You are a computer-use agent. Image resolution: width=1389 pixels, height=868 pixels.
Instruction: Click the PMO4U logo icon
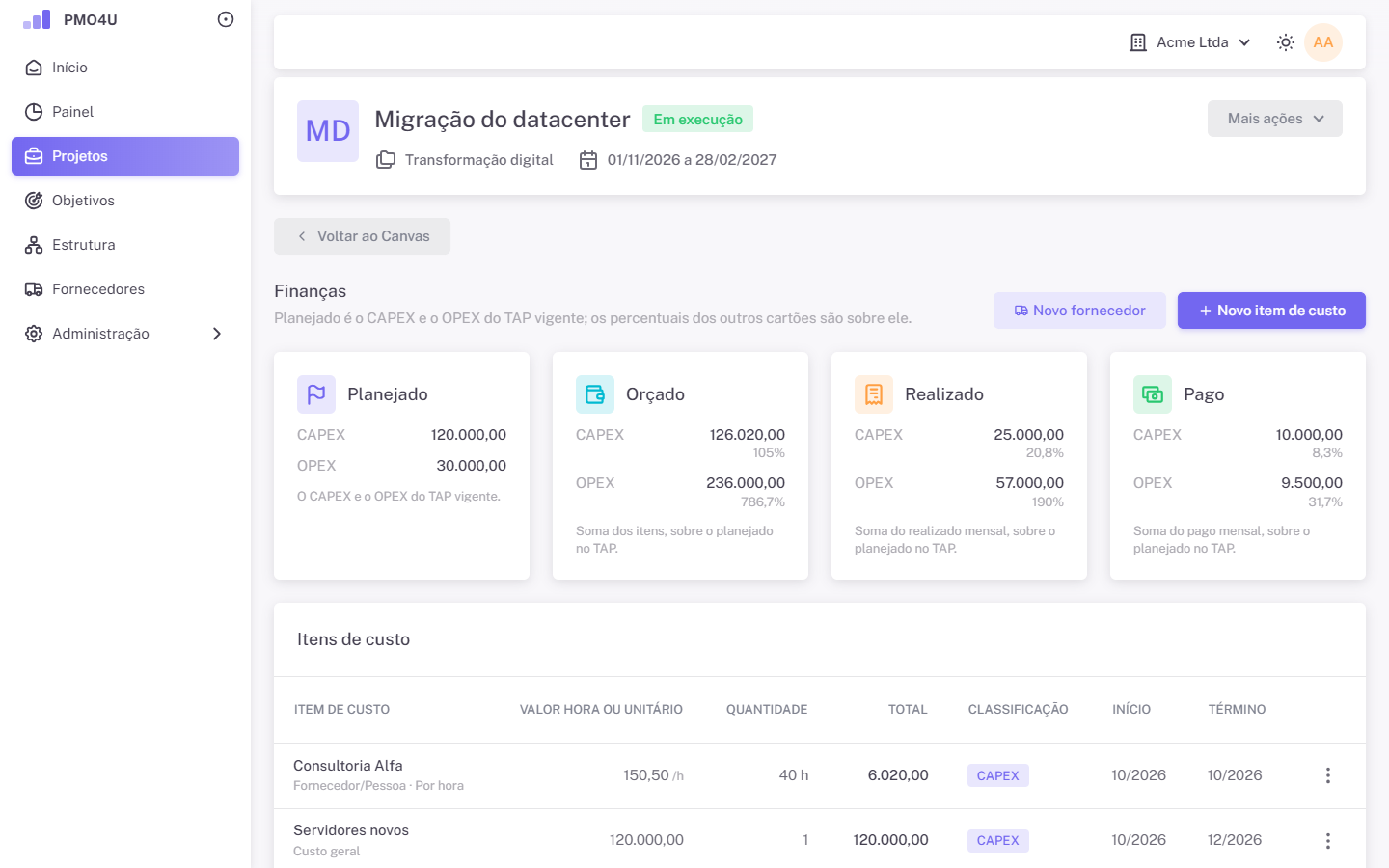tap(37, 19)
